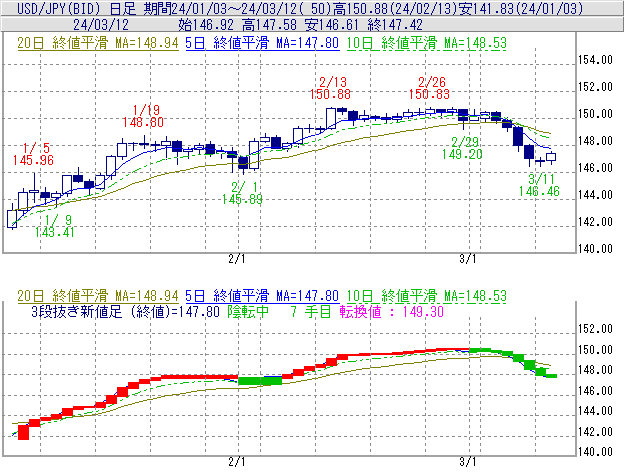Open the 5日 MA=147.80 link in lower chart

(x=262, y=296)
